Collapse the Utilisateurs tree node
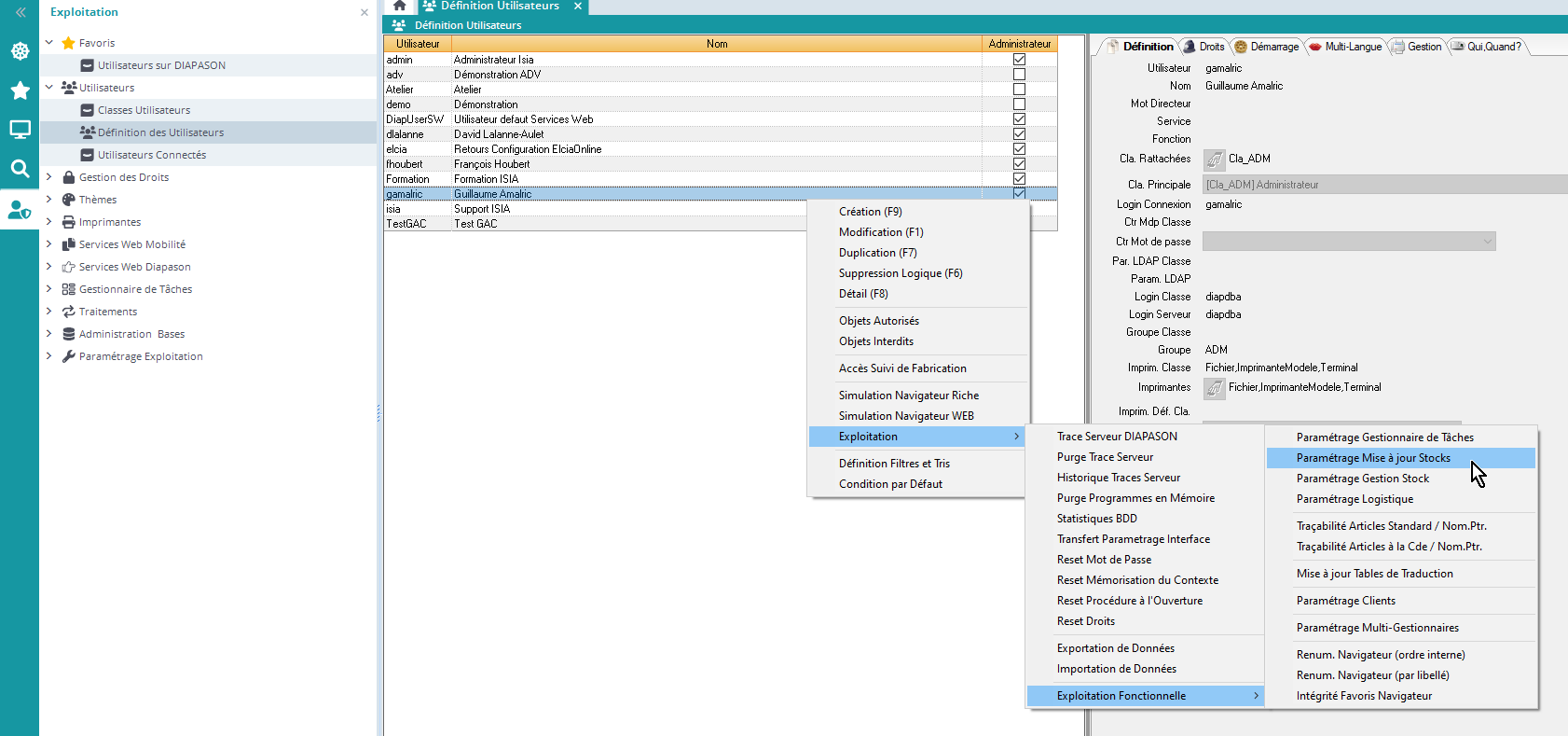 [49, 88]
